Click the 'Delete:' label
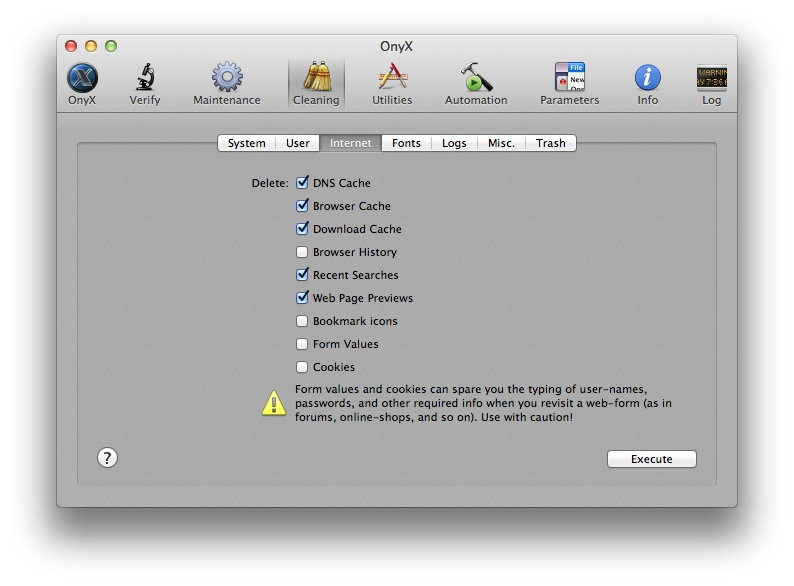 click(270, 183)
